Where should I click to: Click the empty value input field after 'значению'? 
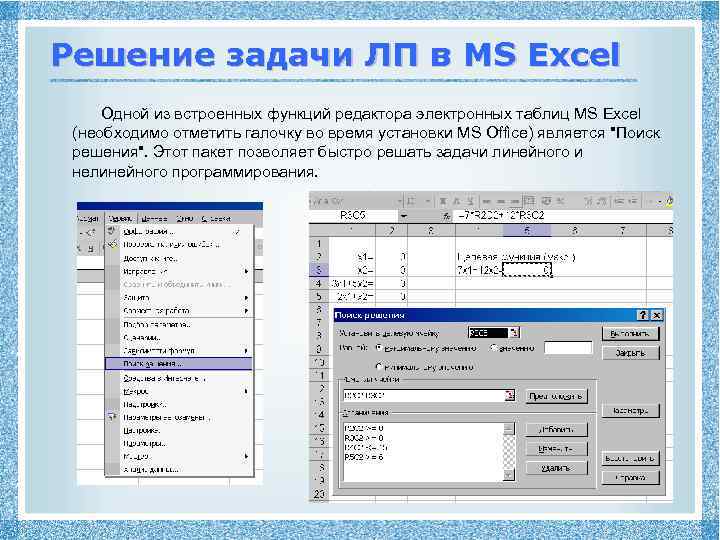pos(568,348)
